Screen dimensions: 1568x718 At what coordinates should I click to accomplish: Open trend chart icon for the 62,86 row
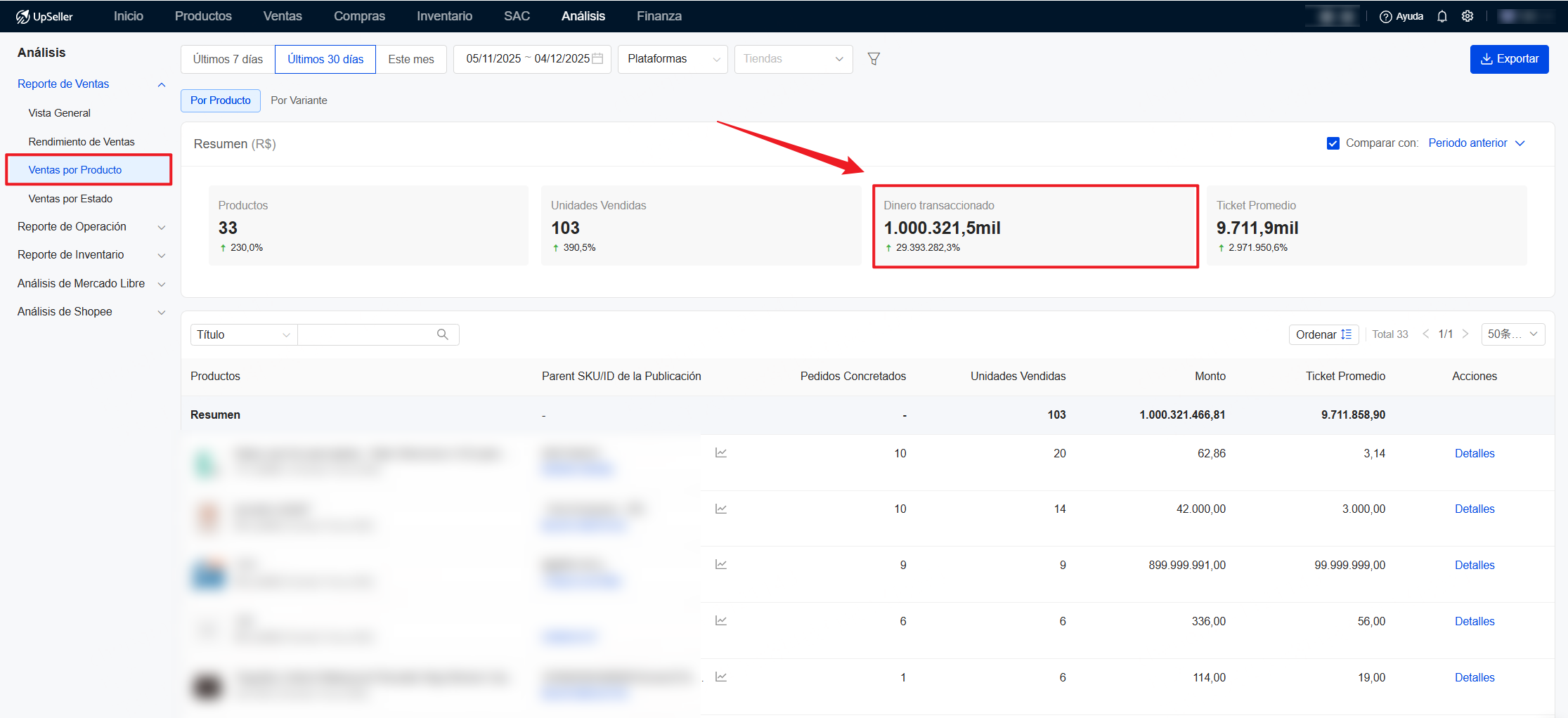tap(721, 453)
